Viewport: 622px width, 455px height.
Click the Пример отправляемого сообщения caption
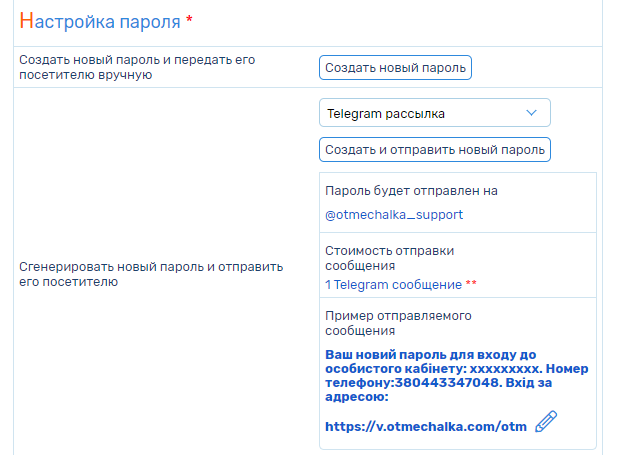coord(398,323)
